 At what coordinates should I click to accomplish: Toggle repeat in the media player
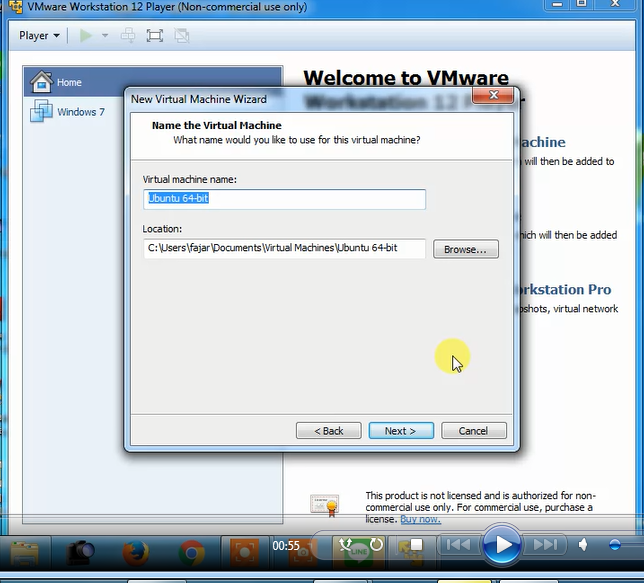376,545
